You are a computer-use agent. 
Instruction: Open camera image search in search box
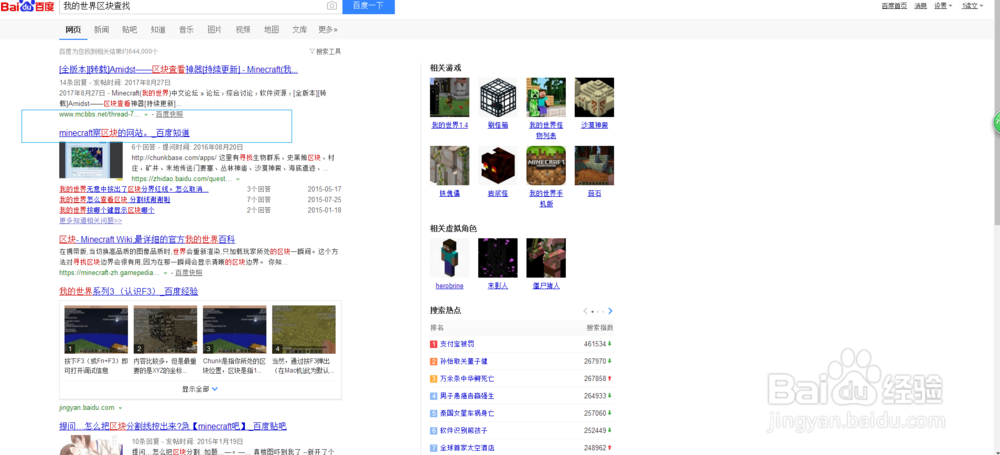click(x=332, y=6)
